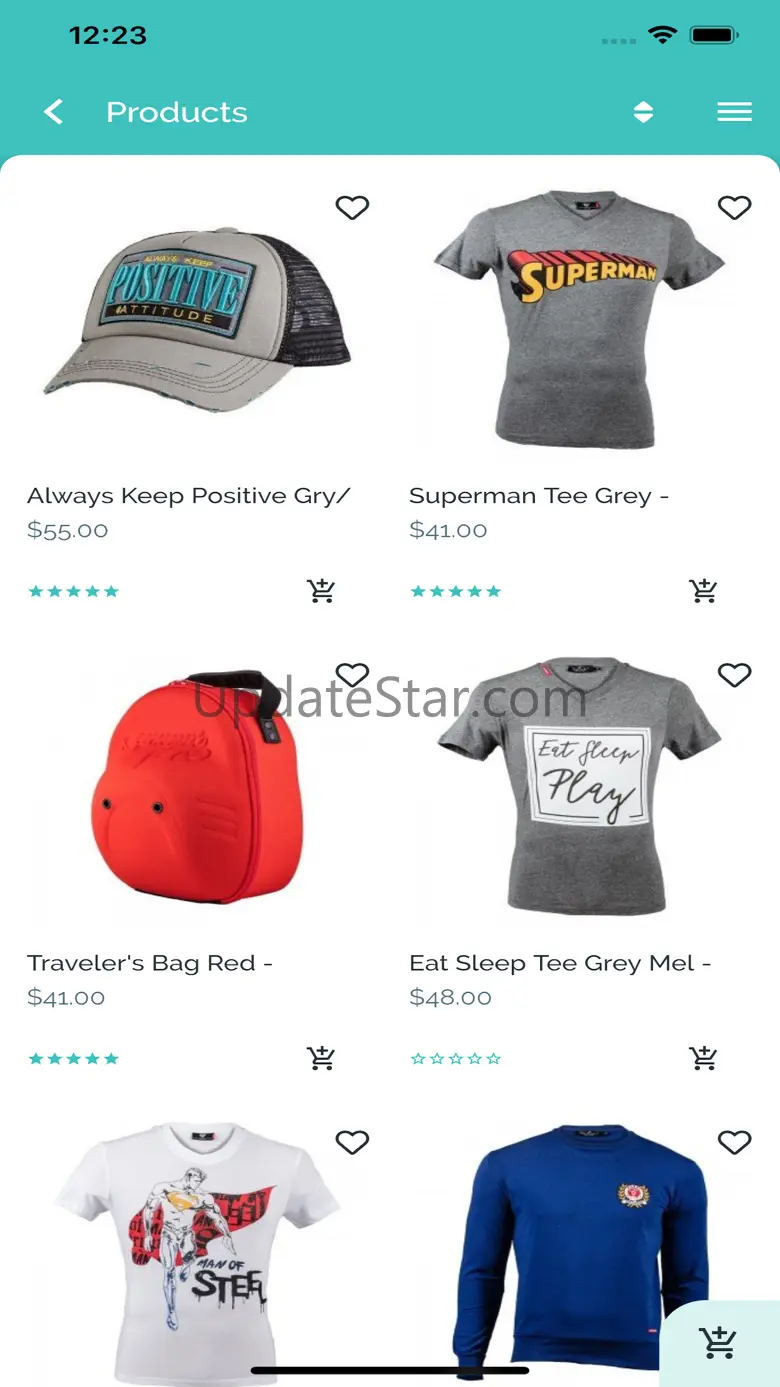The height and width of the screenshot is (1387, 780).
Task: Open Traveler's Bag Red product title
Action: pos(150,964)
